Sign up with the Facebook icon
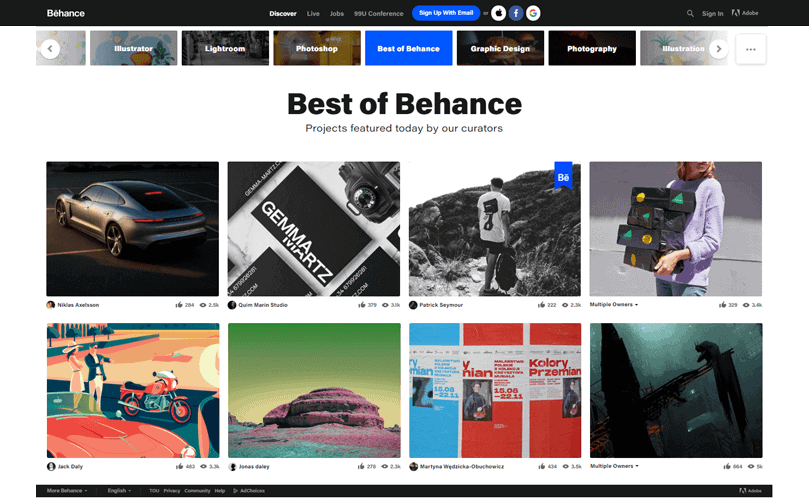The height and width of the screenshot is (500, 809). pos(516,13)
